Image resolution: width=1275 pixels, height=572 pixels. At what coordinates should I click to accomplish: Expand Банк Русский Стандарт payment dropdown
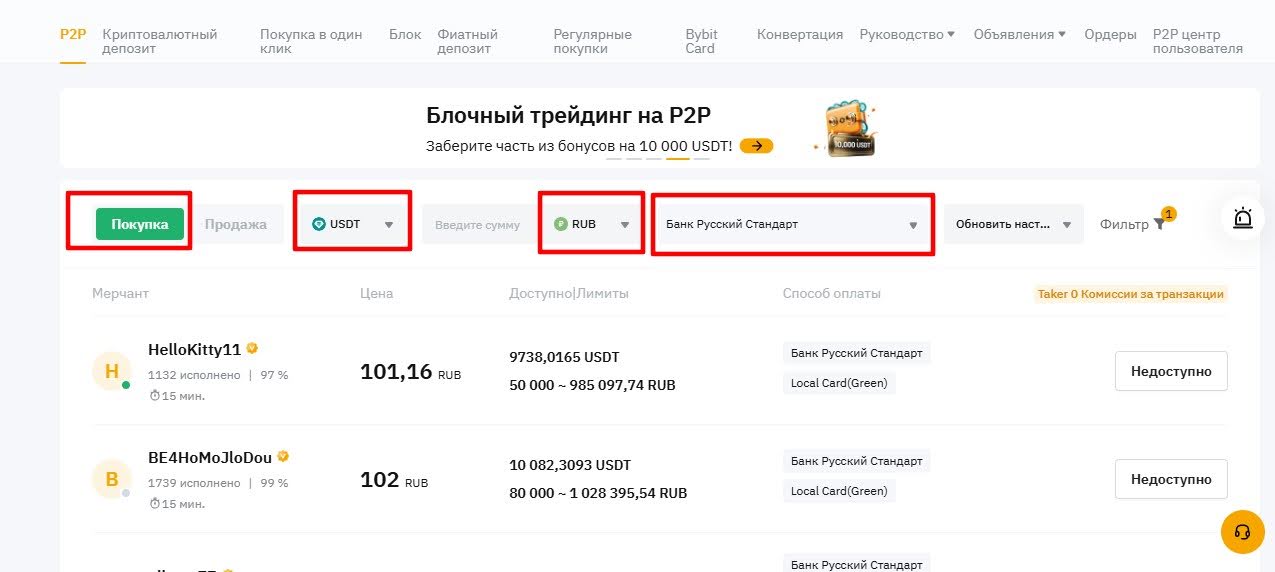coord(792,224)
